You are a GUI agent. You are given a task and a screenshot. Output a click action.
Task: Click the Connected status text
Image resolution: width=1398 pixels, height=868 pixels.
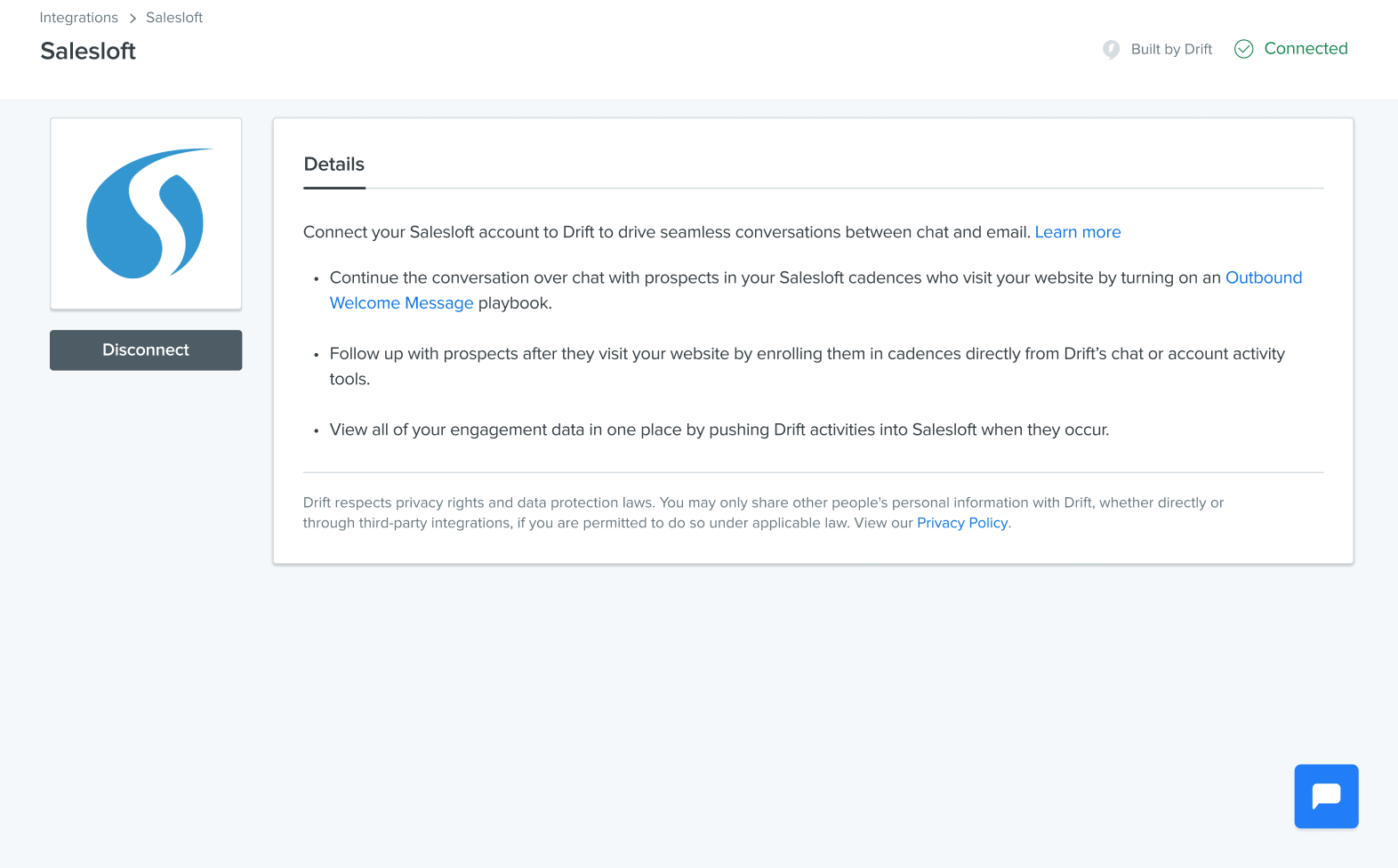(x=1306, y=49)
